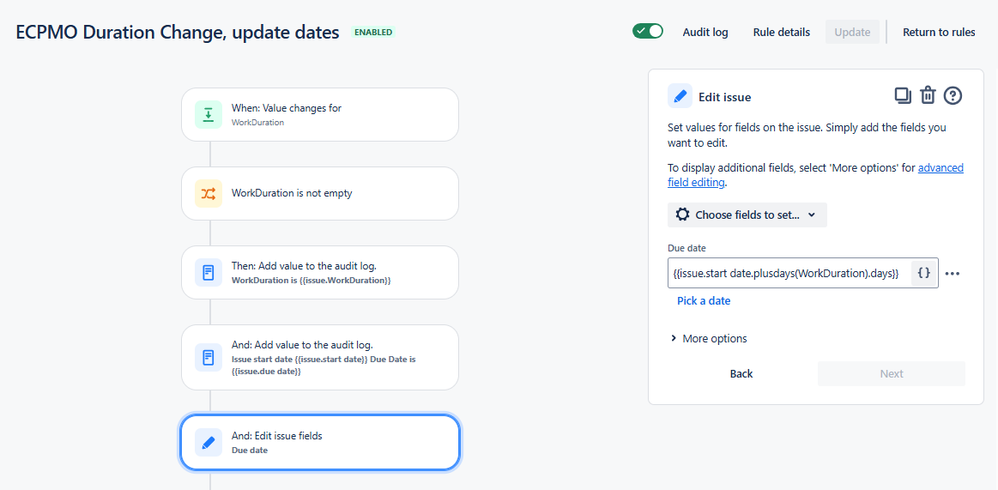
Task: Delete the component with the trash icon
Action: click(928, 96)
